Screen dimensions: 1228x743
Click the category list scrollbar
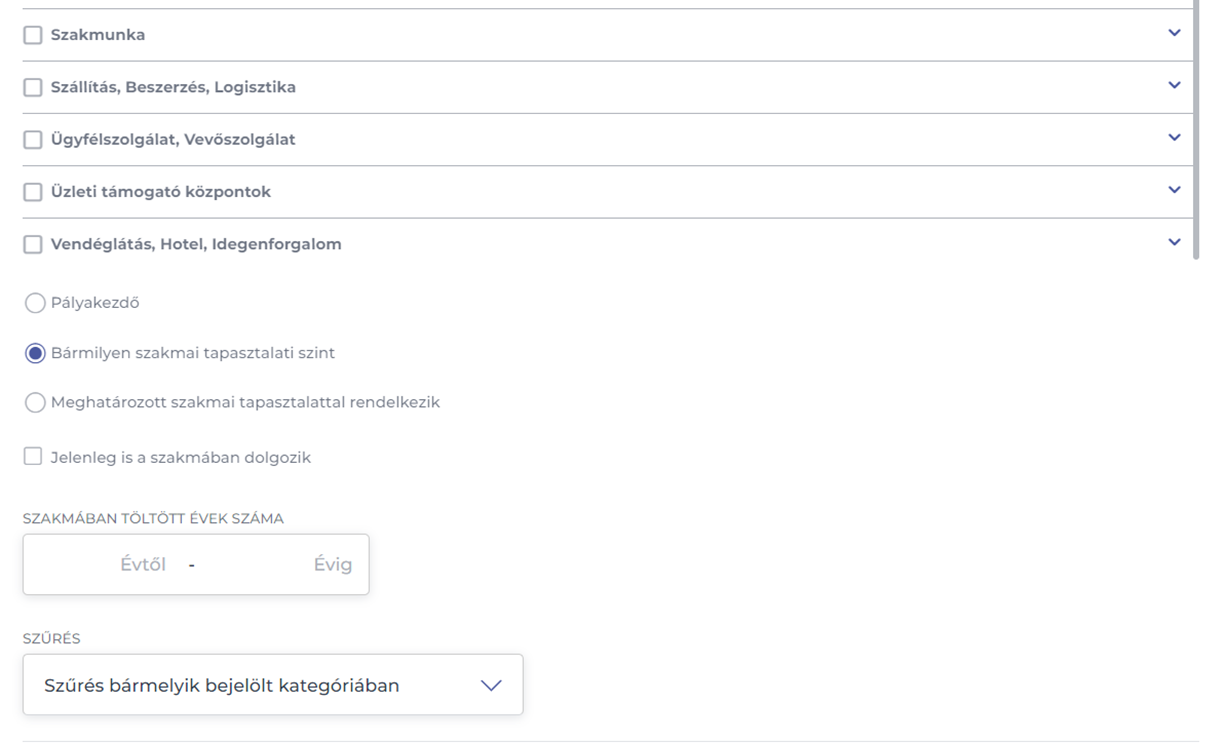click(1195, 130)
